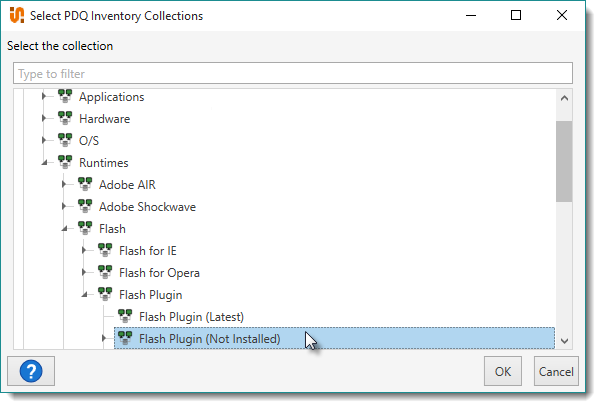The height and width of the screenshot is (408, 601).
Task: Click the scrollbar up arrow
Action: 564,98
